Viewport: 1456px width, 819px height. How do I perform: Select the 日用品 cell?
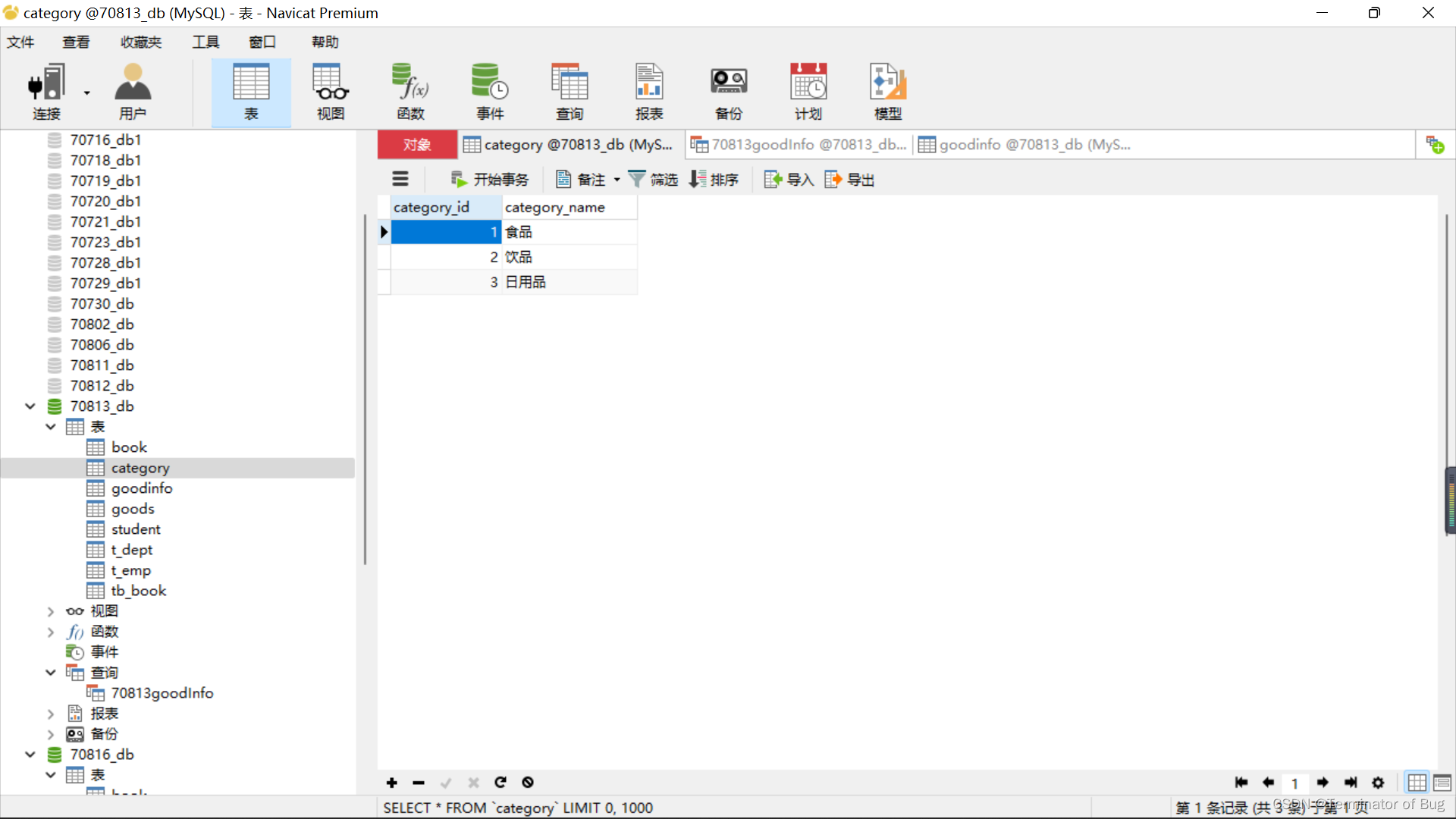(x=570, y=282)
